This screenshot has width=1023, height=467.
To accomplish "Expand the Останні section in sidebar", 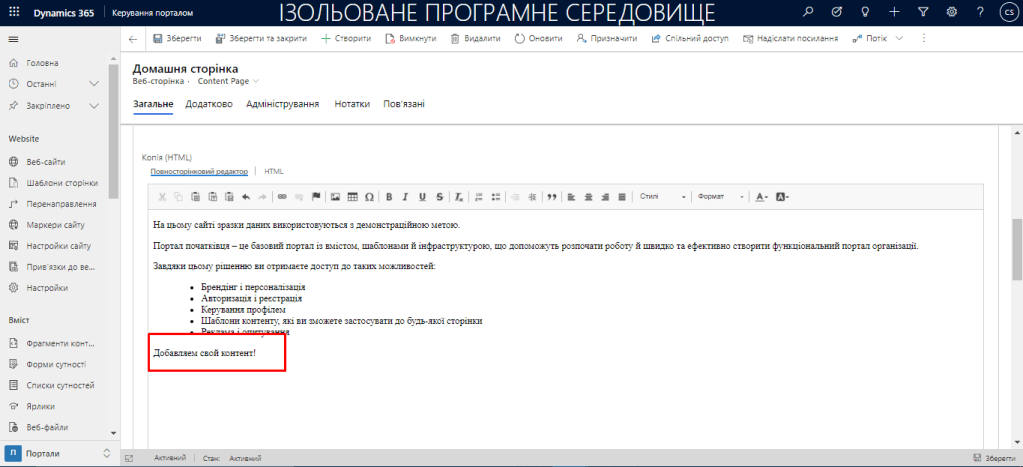I will [x=94, y=84].
